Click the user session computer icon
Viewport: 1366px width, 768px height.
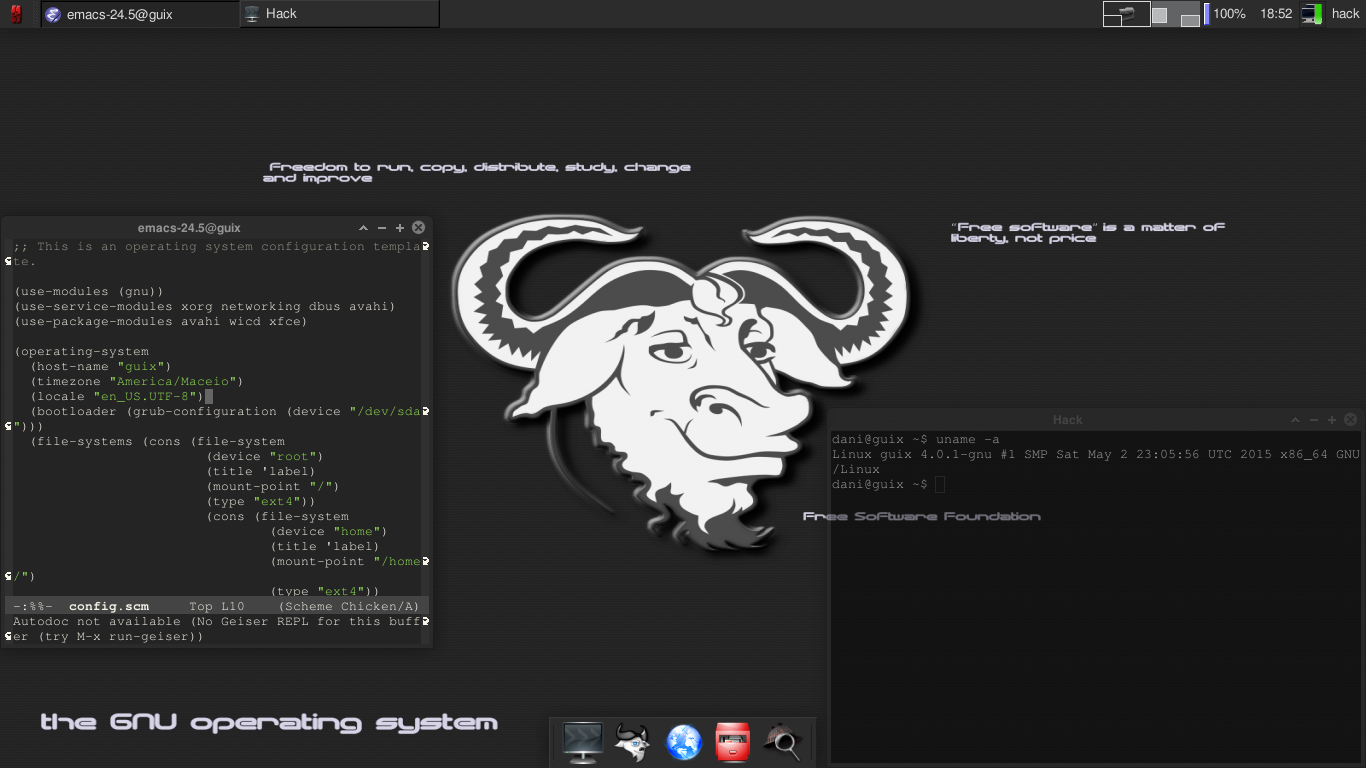point(1312,14)
